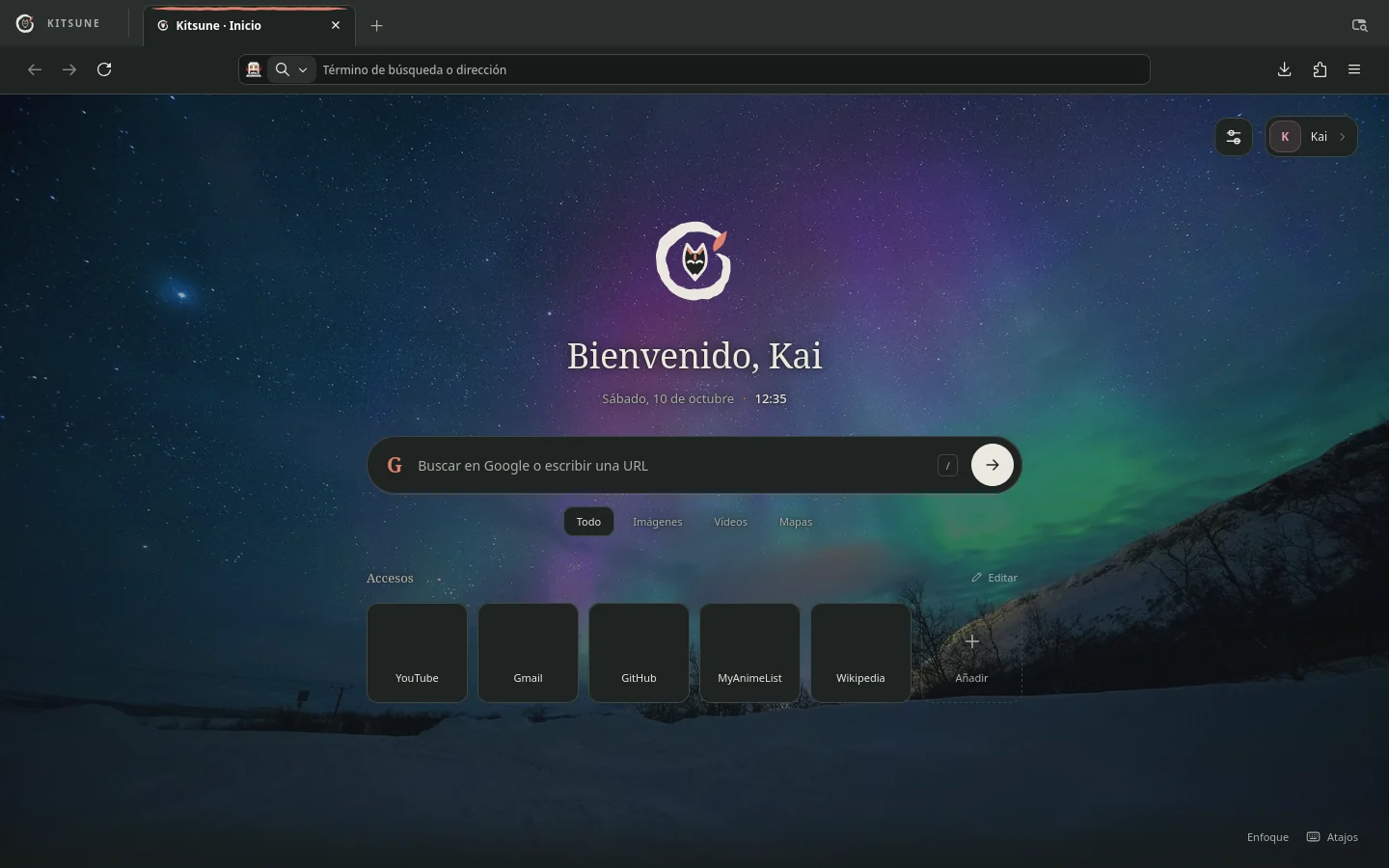Click the date Sábado, 10 de octubre
This screenshot has width=1389, height=868.
(667, 399)
